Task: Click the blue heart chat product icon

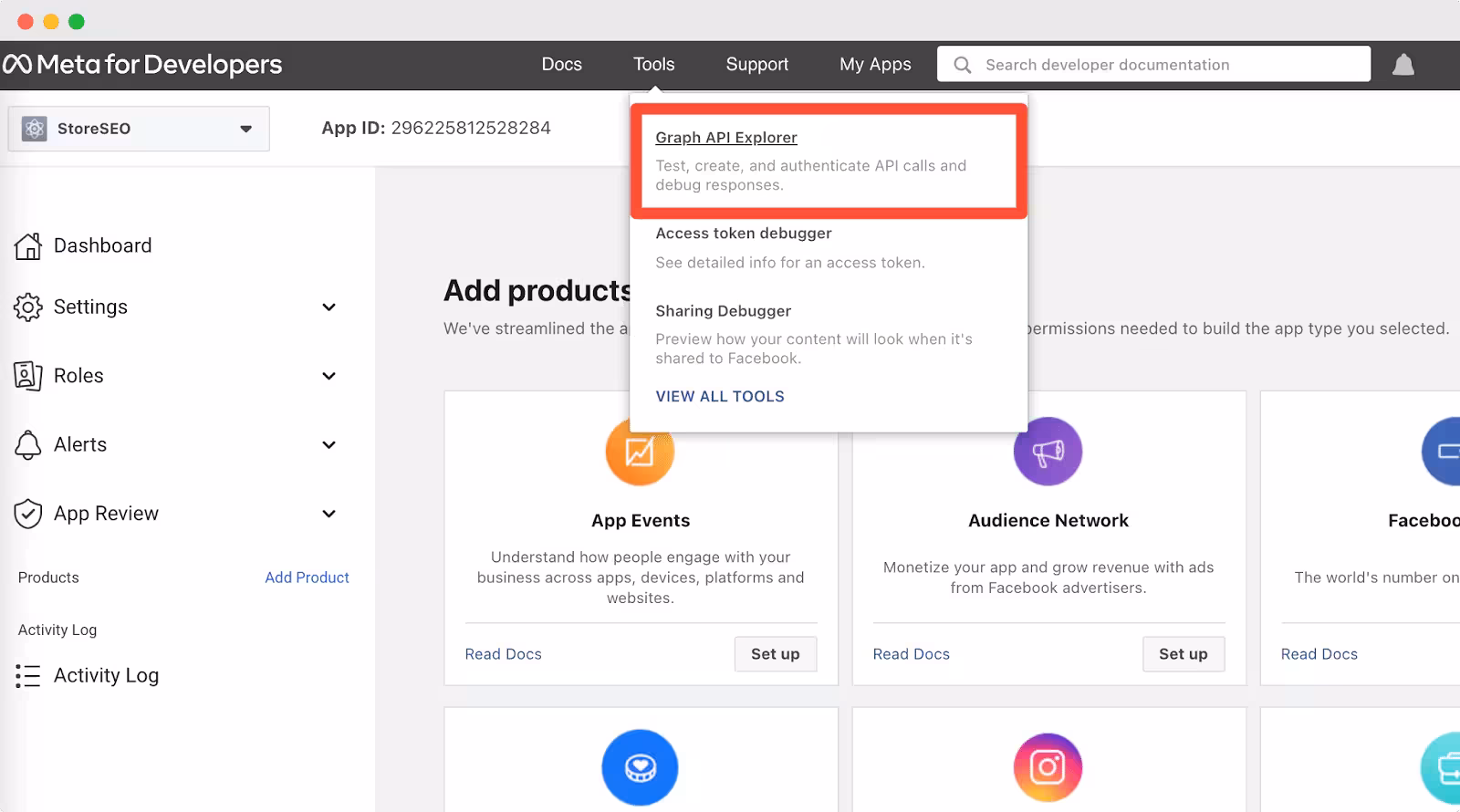Action: click(640, 767)
